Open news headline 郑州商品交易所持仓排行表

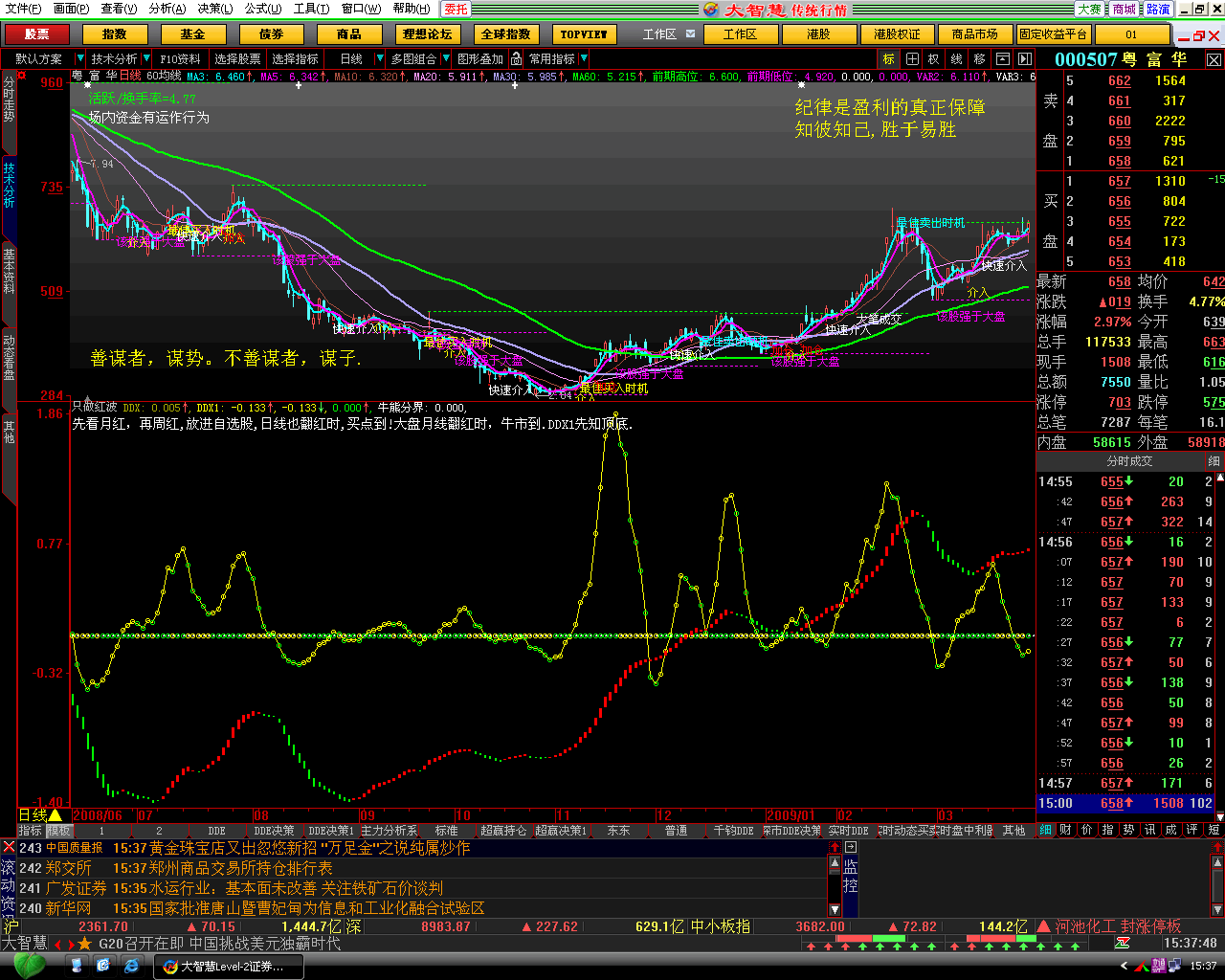click(x=240, y=868)
